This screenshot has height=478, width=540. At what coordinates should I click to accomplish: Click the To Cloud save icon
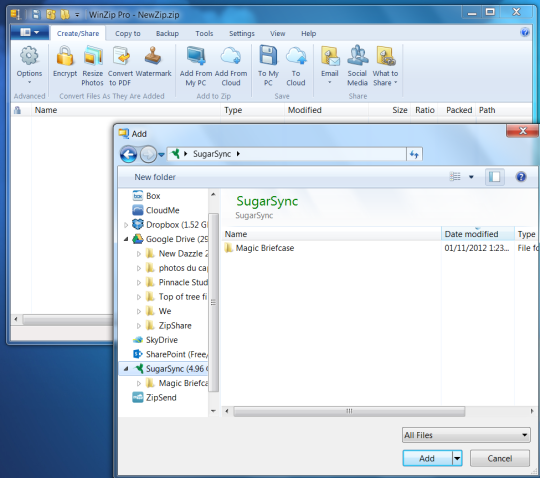pyautogui.click(x=296, y=56)
